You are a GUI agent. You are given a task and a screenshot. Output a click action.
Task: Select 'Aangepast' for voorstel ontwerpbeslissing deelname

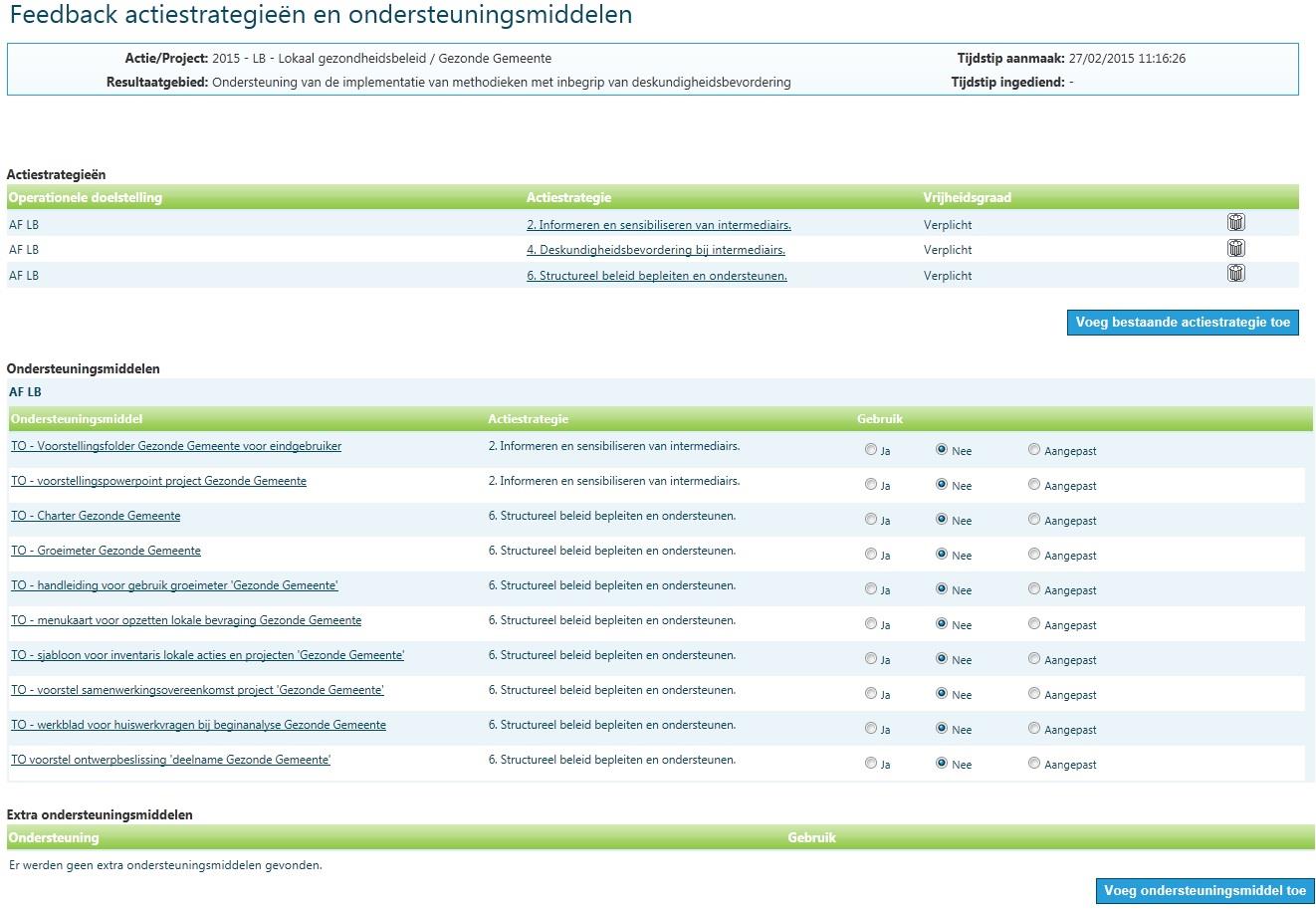(x=1034, y=764)
